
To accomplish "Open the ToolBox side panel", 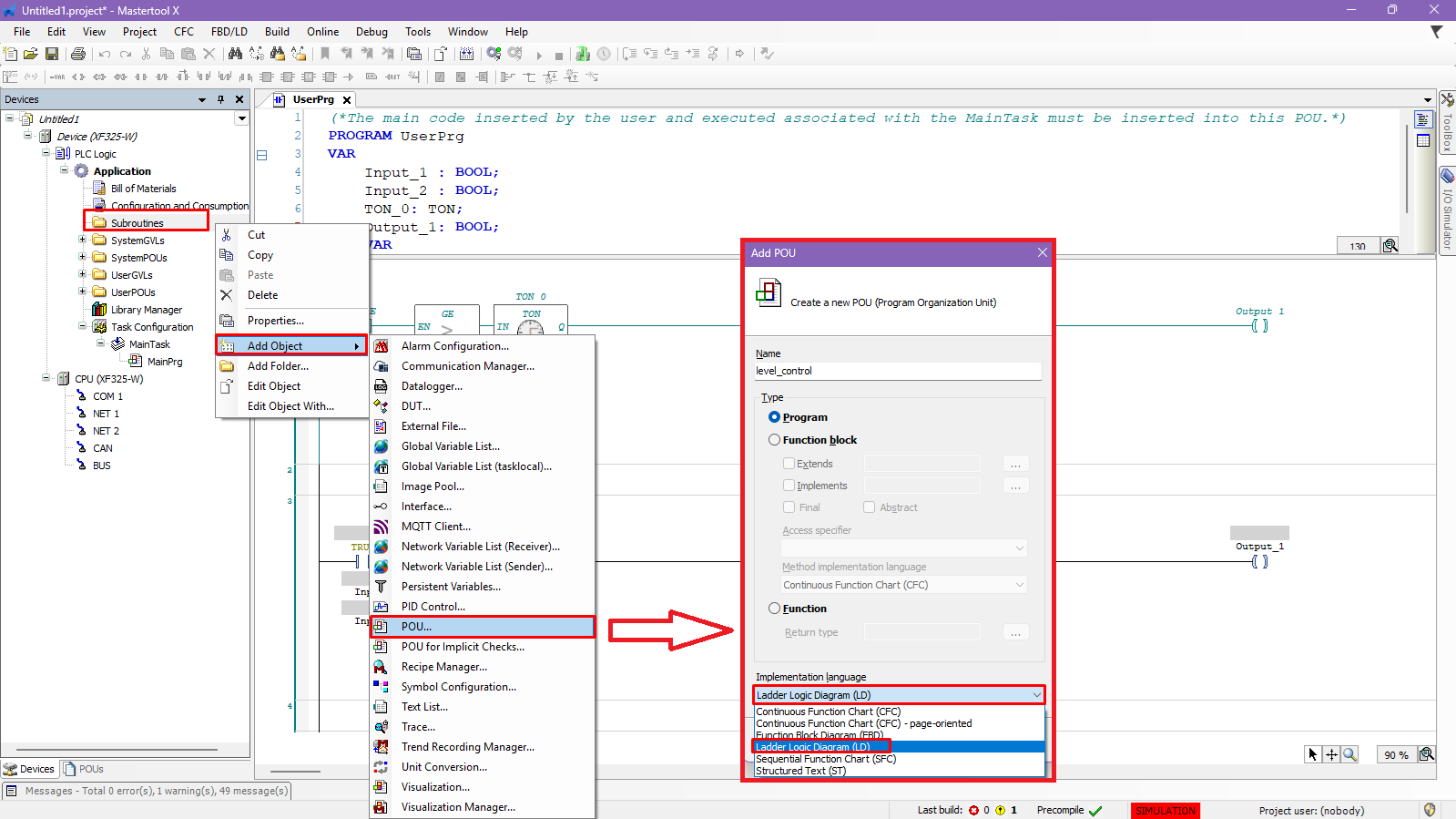I will 1447,123.
